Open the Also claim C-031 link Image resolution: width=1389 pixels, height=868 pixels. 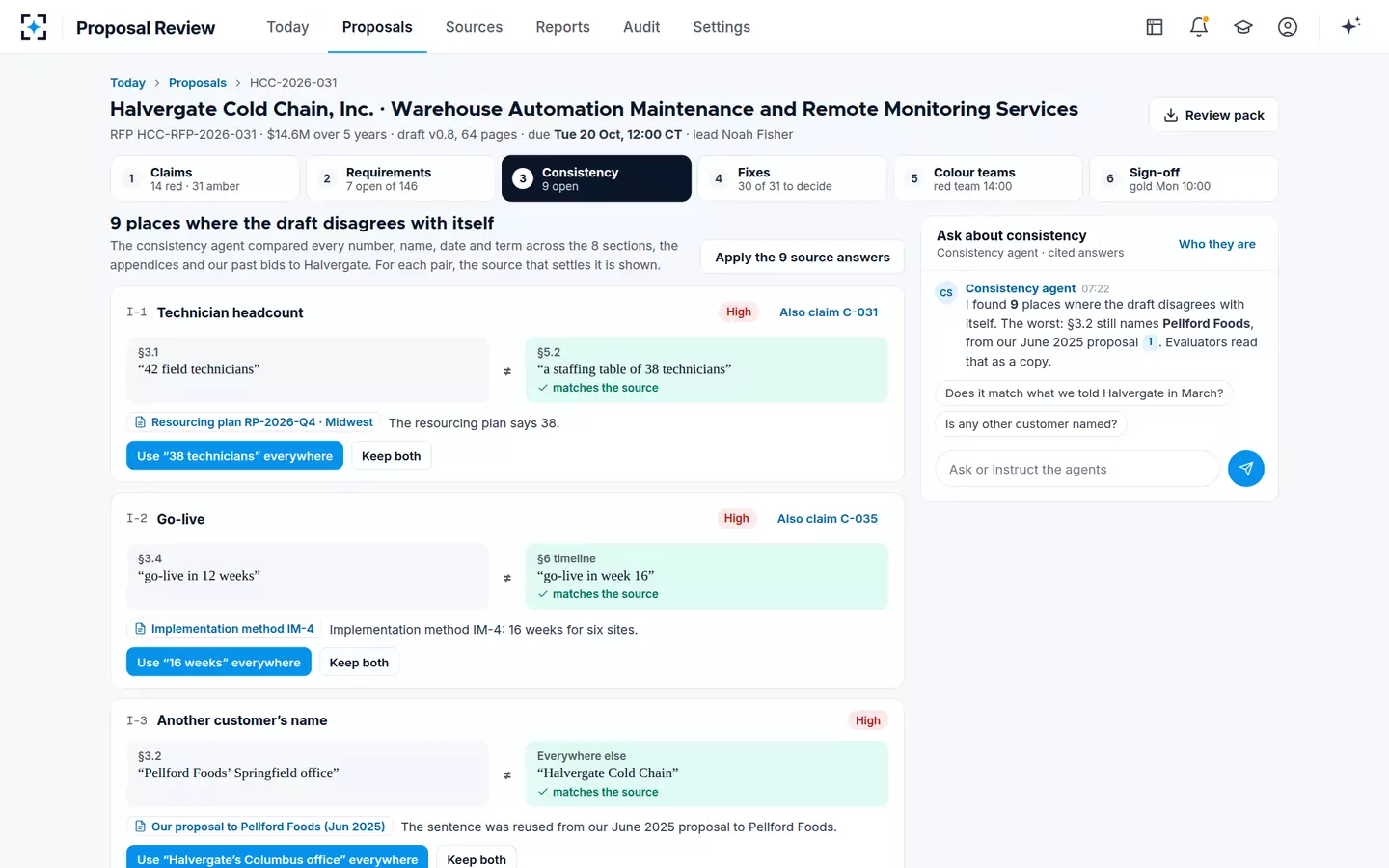pyautogui.click(x=829, y=312)
